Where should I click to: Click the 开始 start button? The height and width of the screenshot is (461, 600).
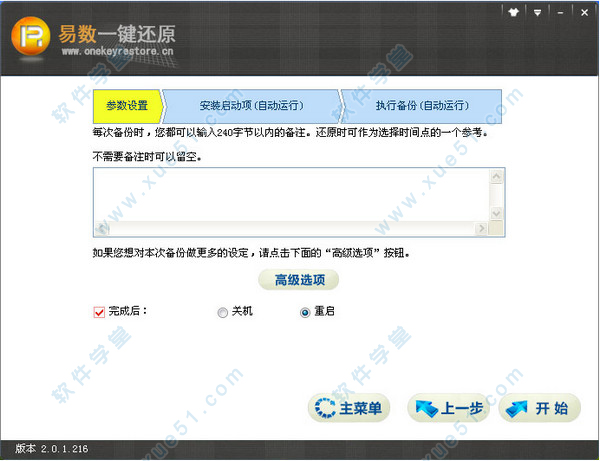(x=540, y=408)
